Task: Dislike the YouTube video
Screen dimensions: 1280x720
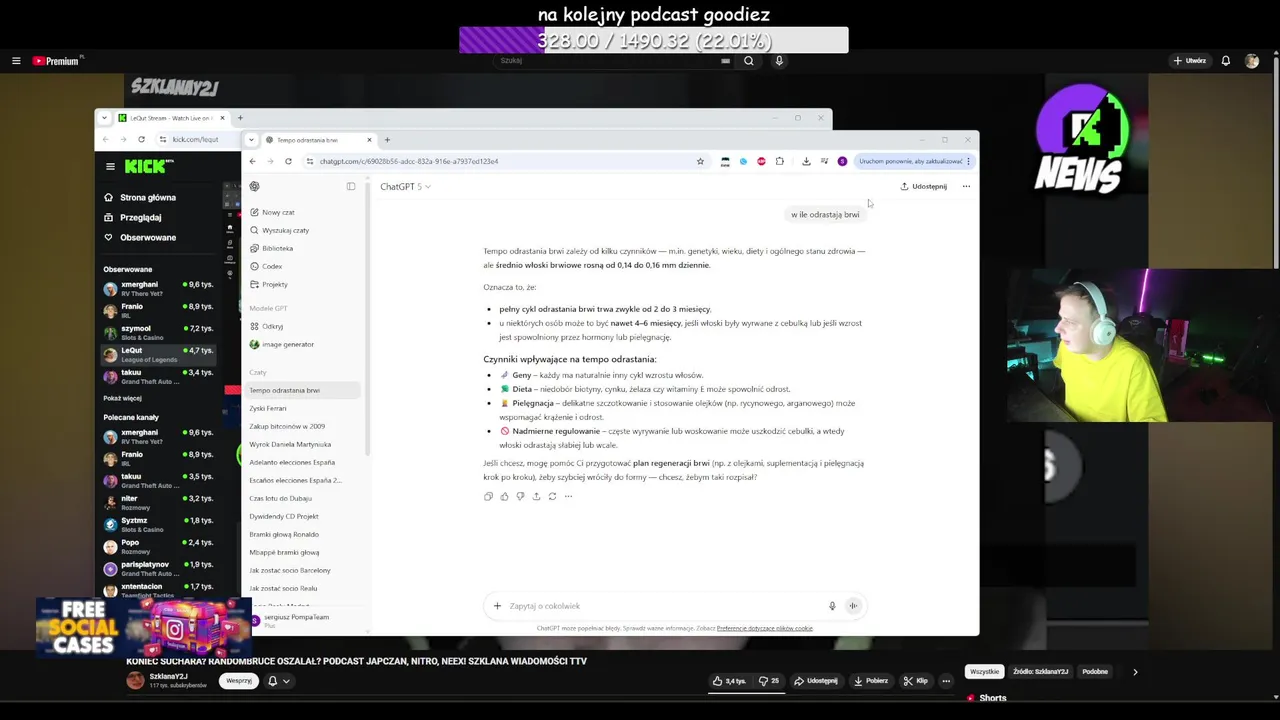Action: 768,681
